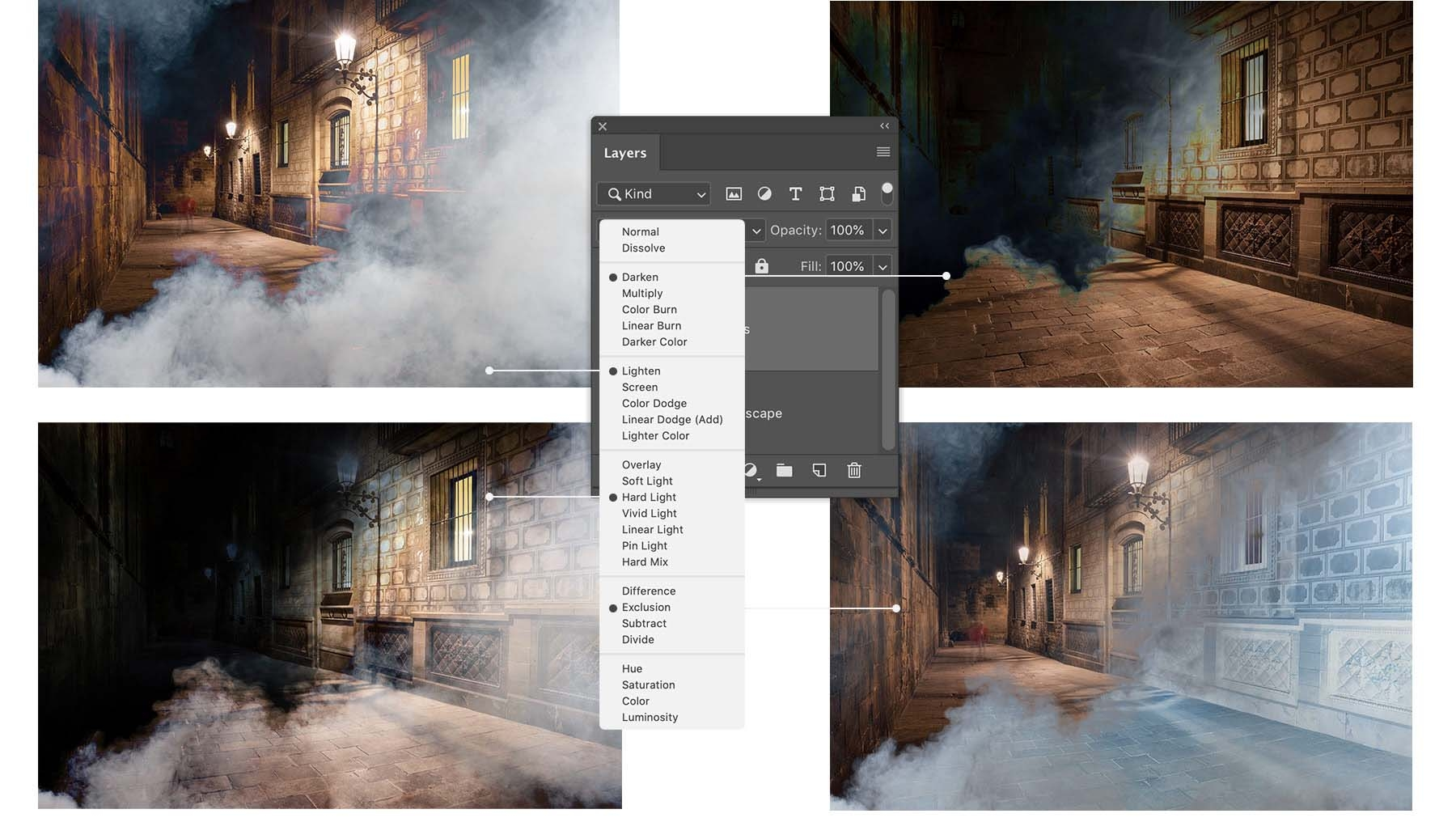Click the adjustment layers filter icon

click(764, 194)
